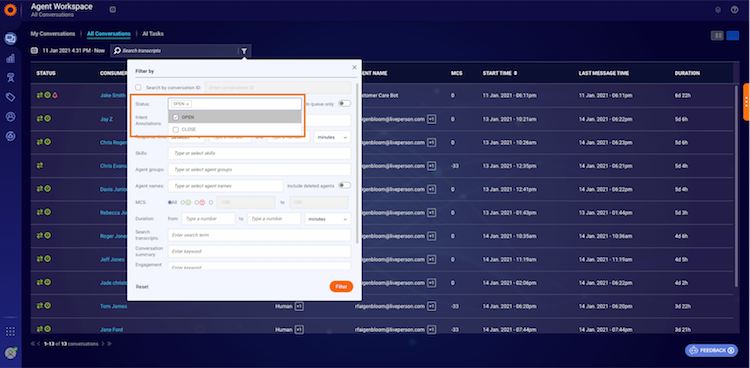The image size is (750, 368).
Task: Click the filter funnel icon
Action: click(x=244, y=51)
